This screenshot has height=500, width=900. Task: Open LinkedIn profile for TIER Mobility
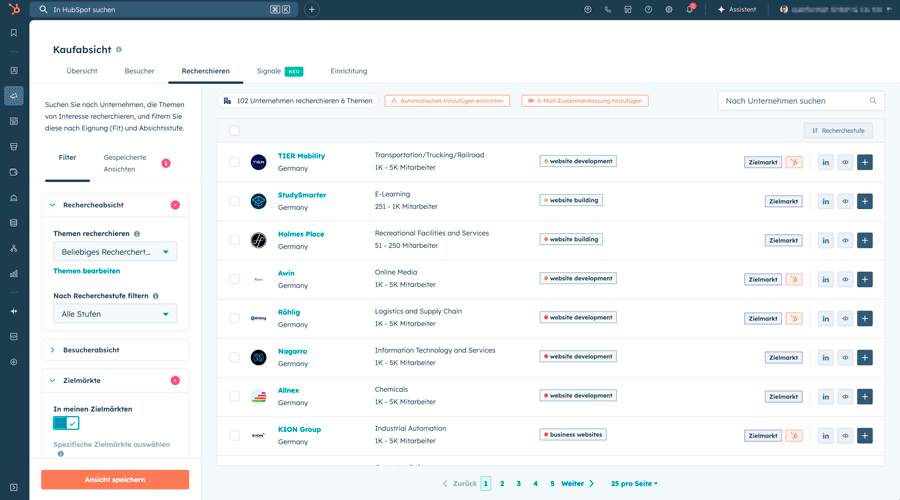pyautogui.click(x=825, y=162)
